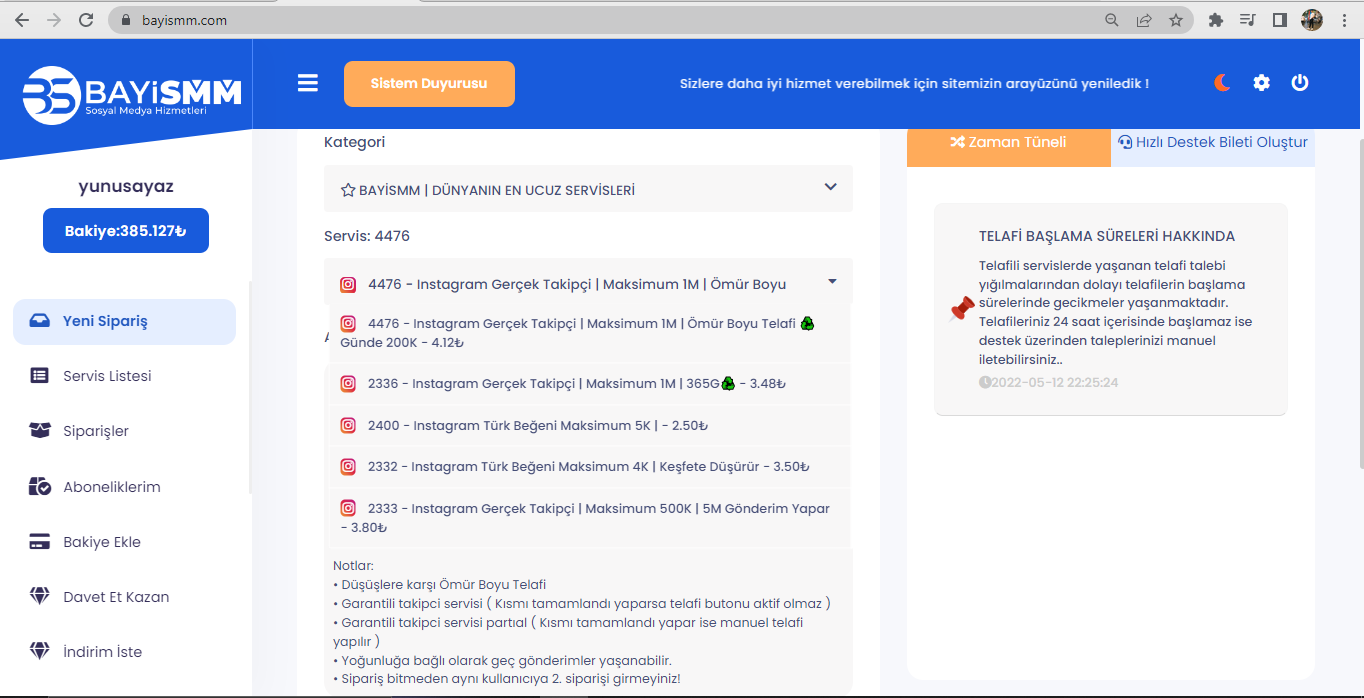This screenshot has height=698, width=1364.
Task: Open Chrome extensions puzzle icon
Action: (1216, 19)
